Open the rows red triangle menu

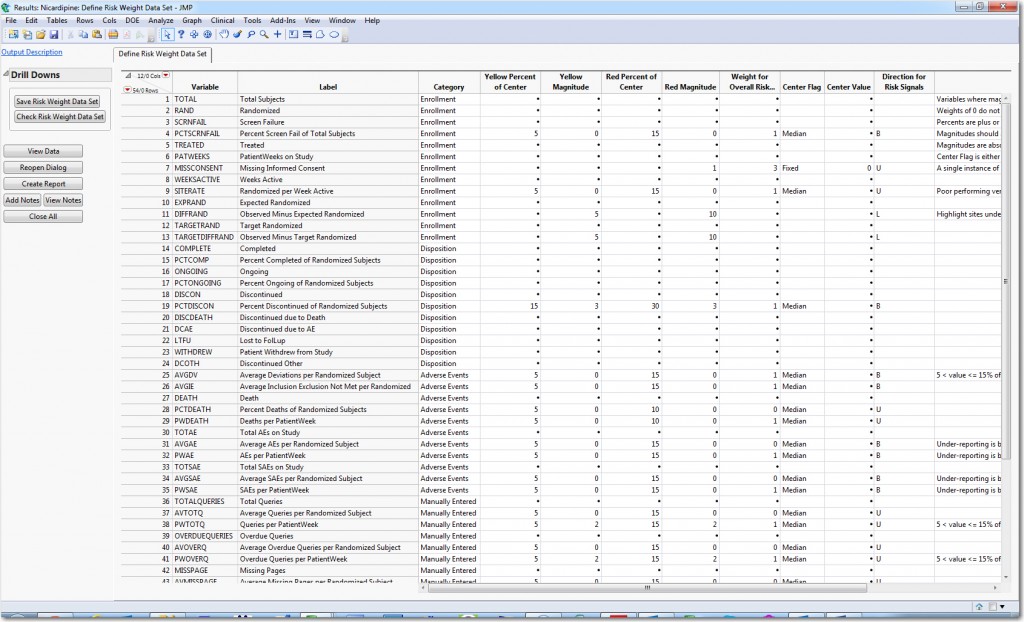[x=127, y=90]
